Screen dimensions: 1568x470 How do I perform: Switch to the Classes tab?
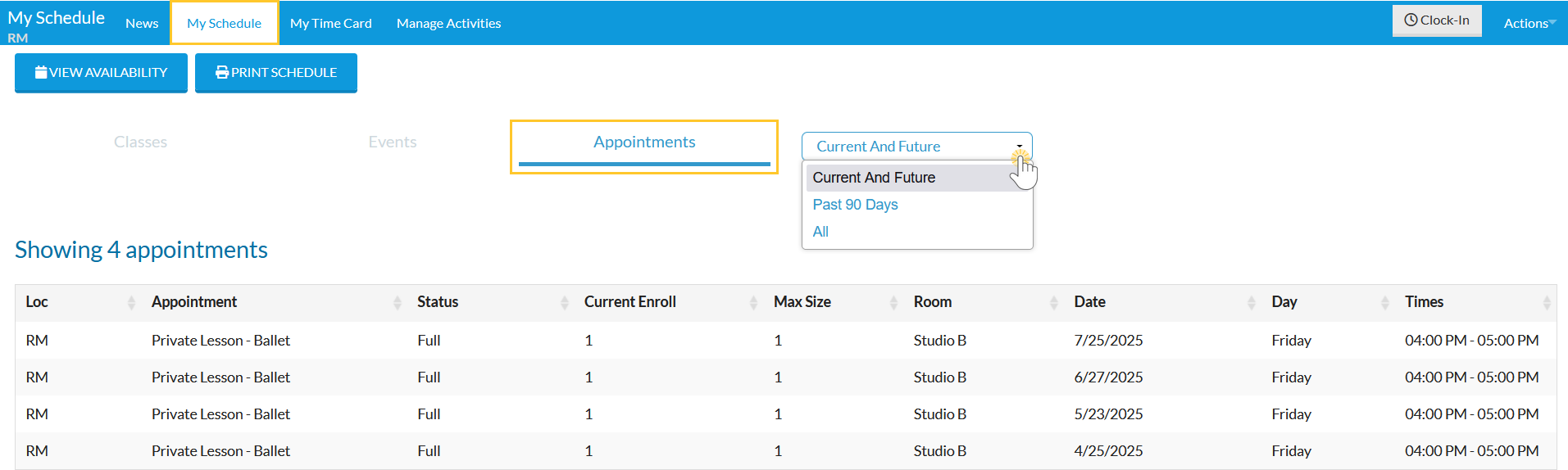[140, 142]
